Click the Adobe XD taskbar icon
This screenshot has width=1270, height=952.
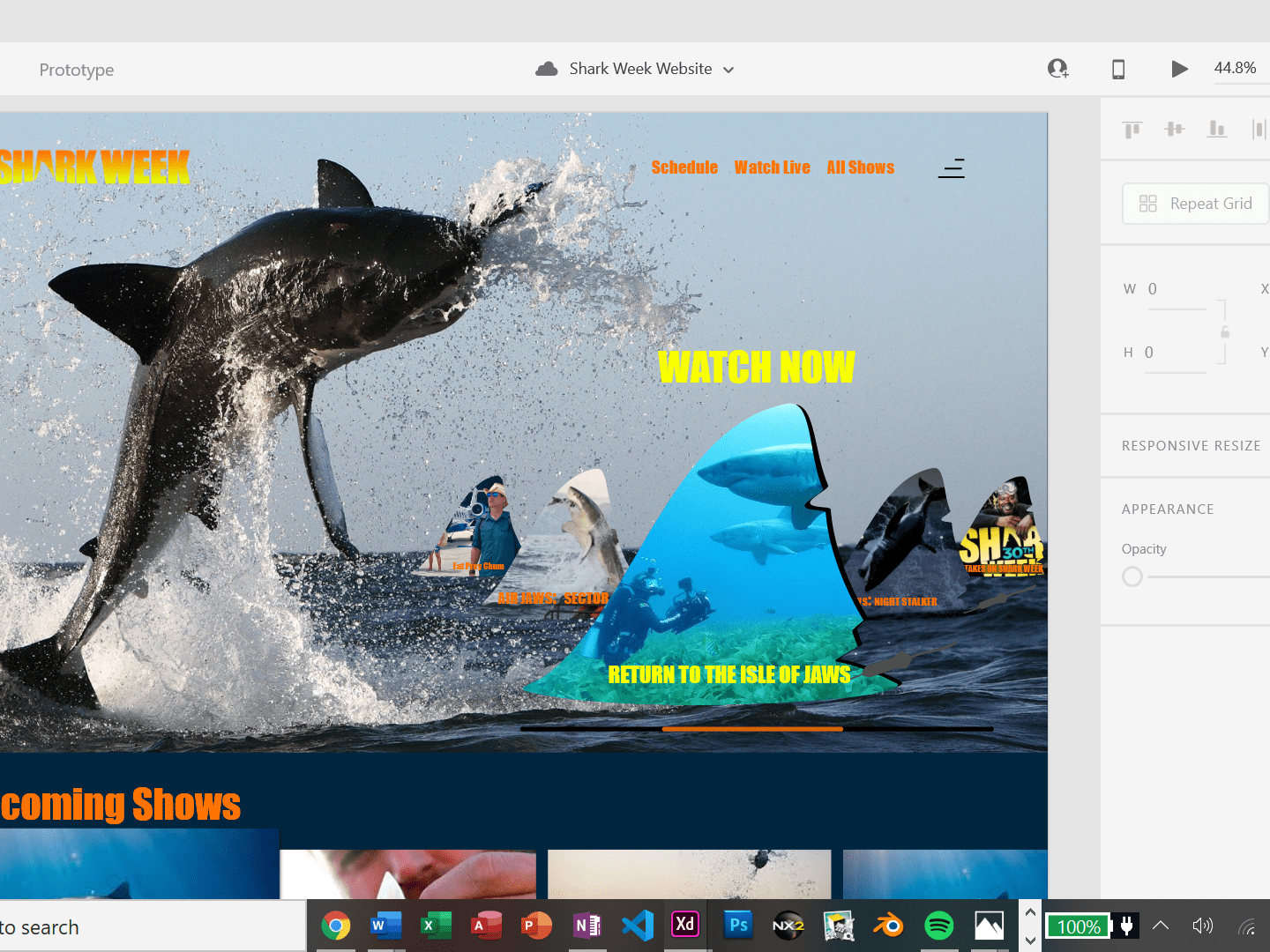click(x=685, y=924)
